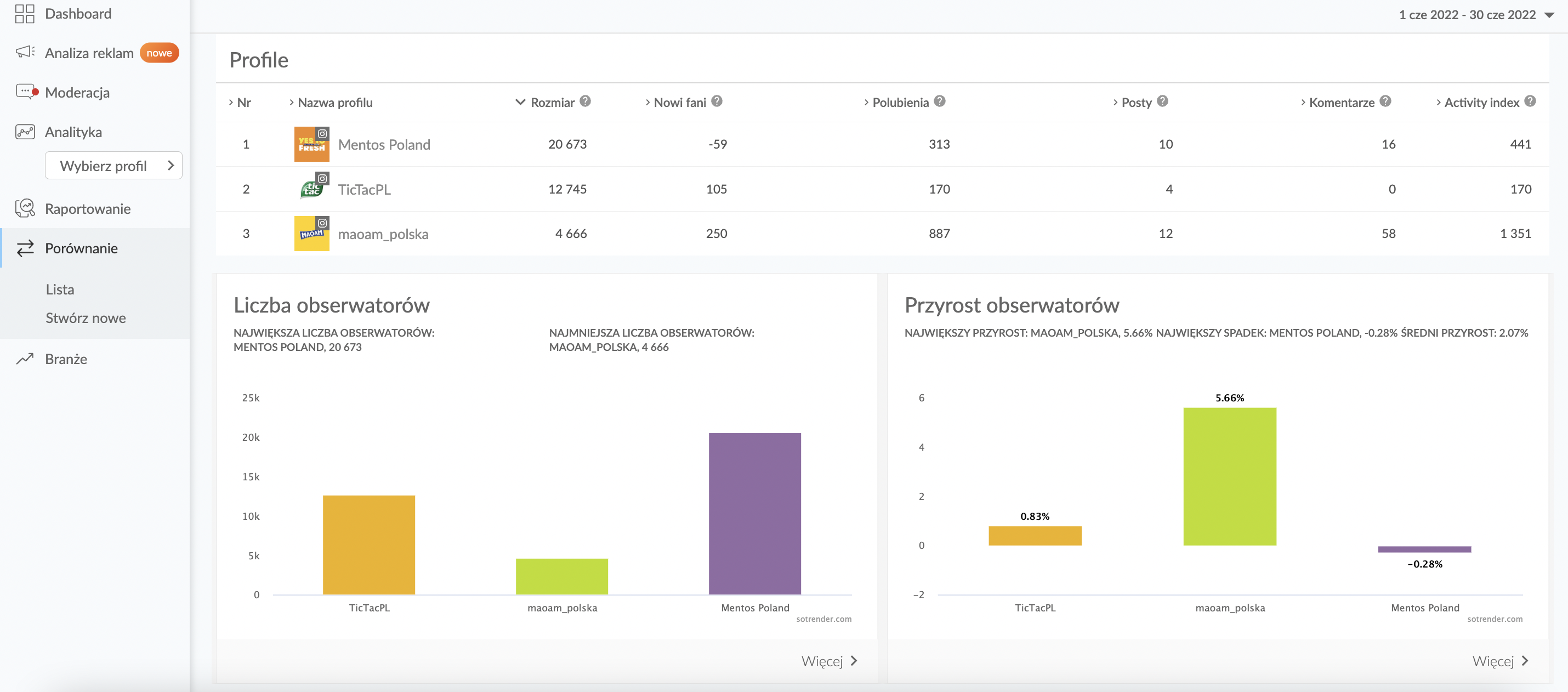This screenshot has width=1568, height=692.
Task: Sort table by Rozmiar column
Action: (x=552, y=102)
